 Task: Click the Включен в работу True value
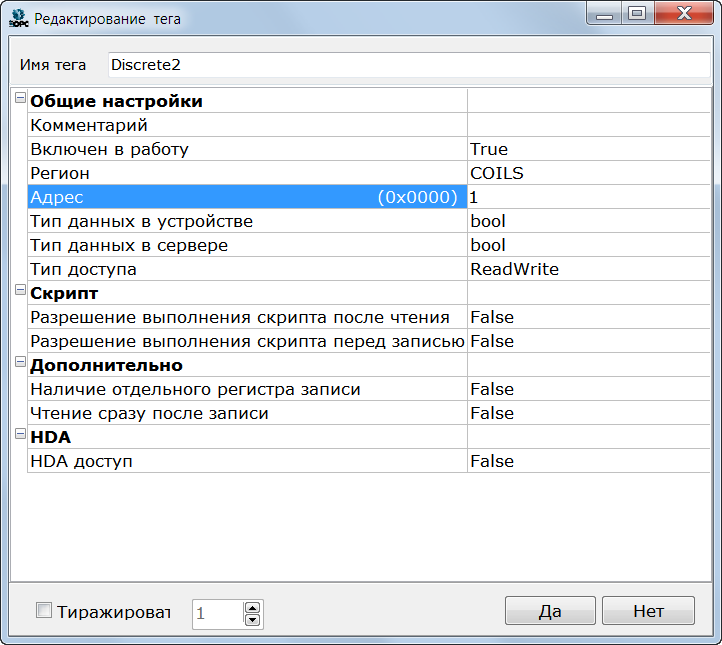[588, 149]
